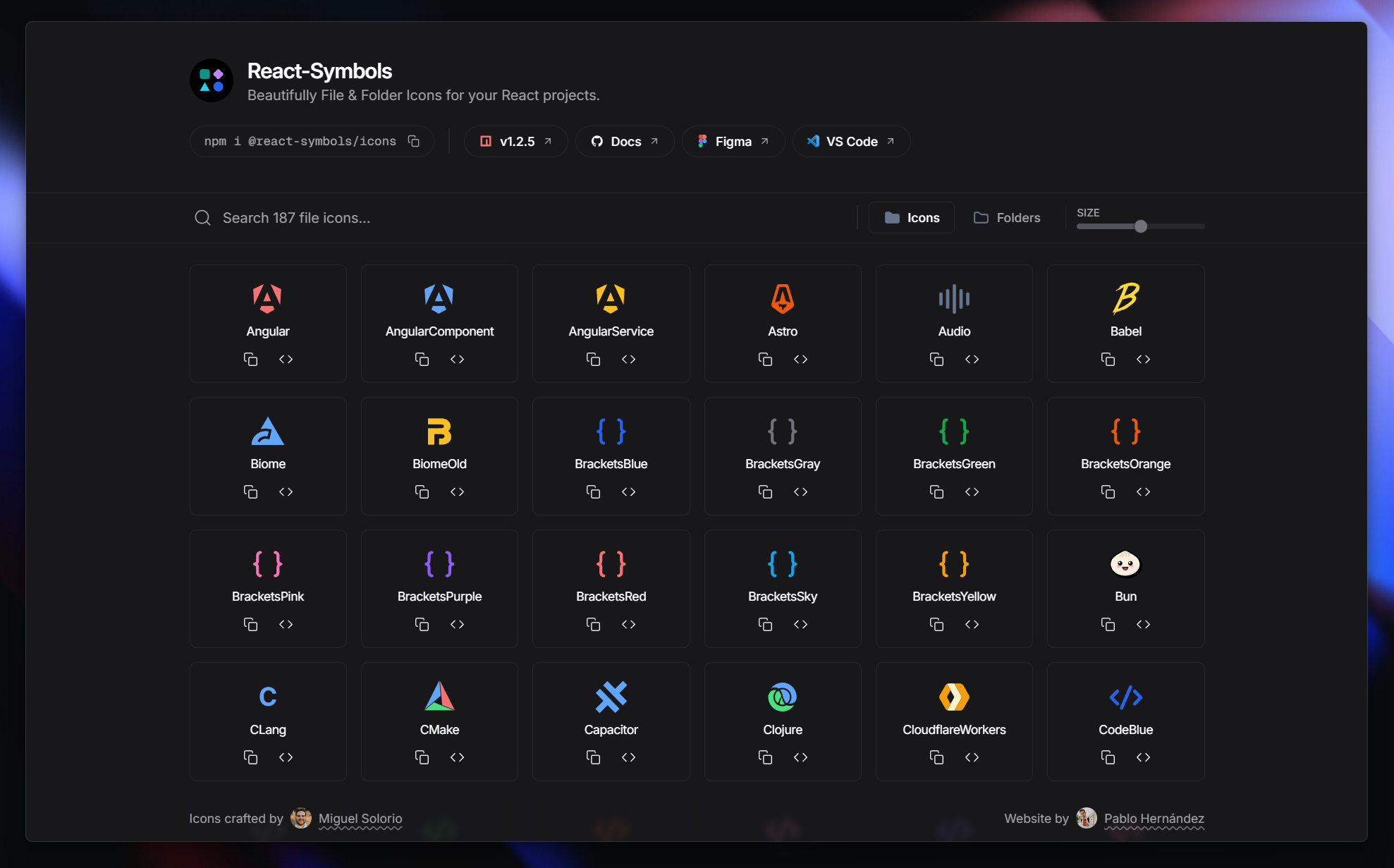Copy the npm install command
The height and width of the screenshot is (868, 1394).
pos(414,141)
